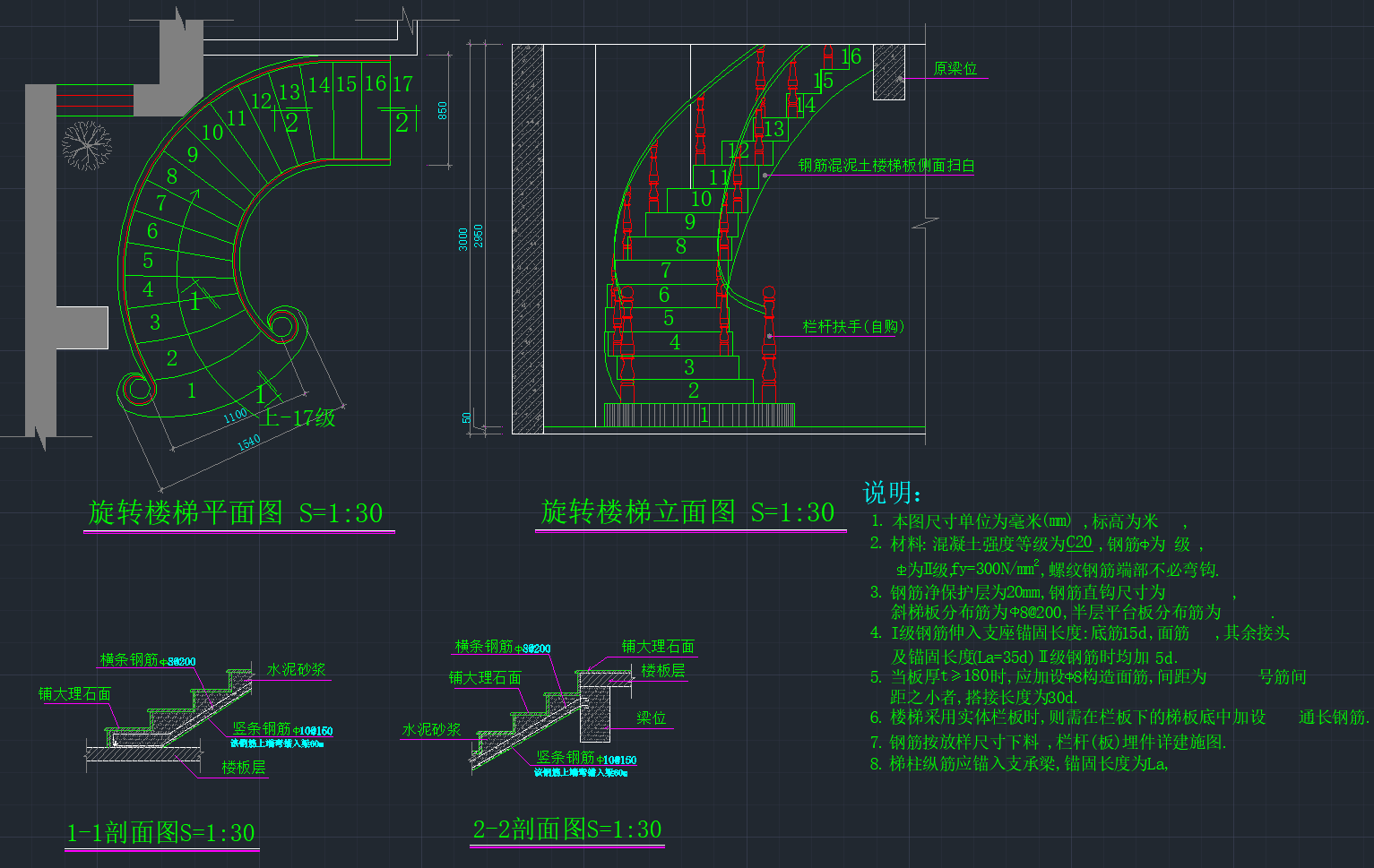Select the 850 dimension text

point(442,110)
